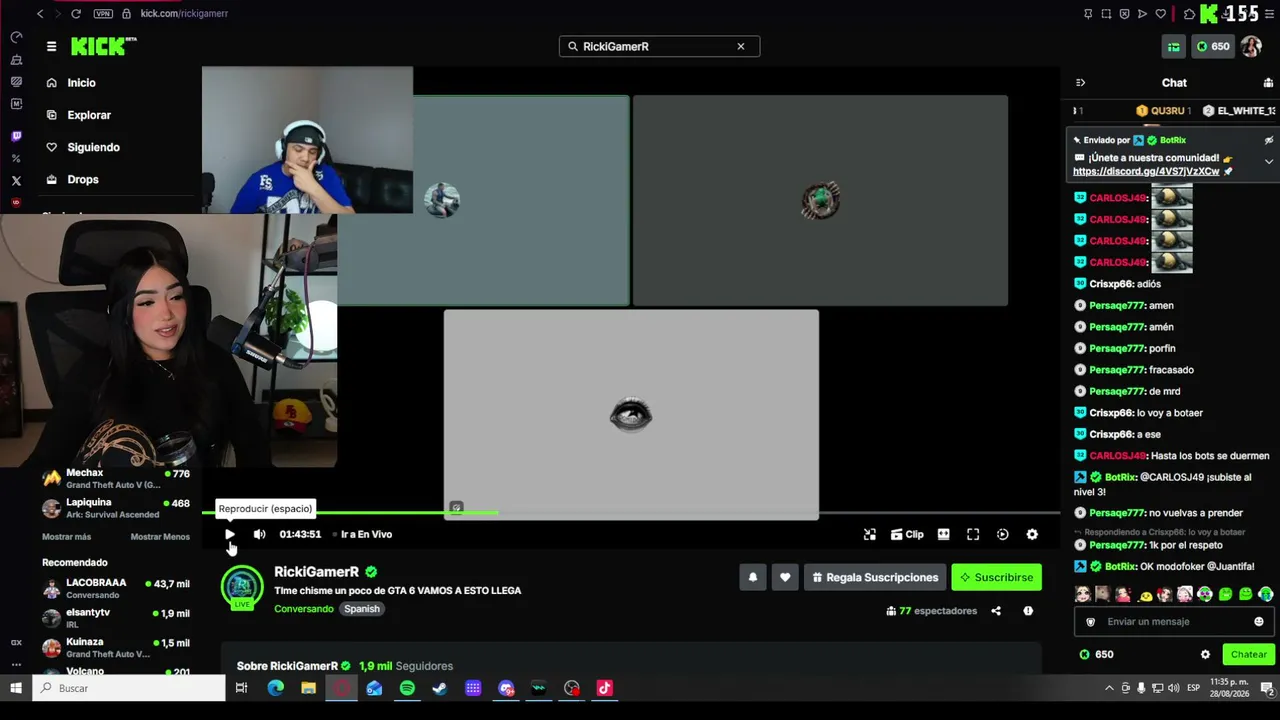1280x720 pixels.
Task: Open the elsantytv recommended channel
Action: 116,618
